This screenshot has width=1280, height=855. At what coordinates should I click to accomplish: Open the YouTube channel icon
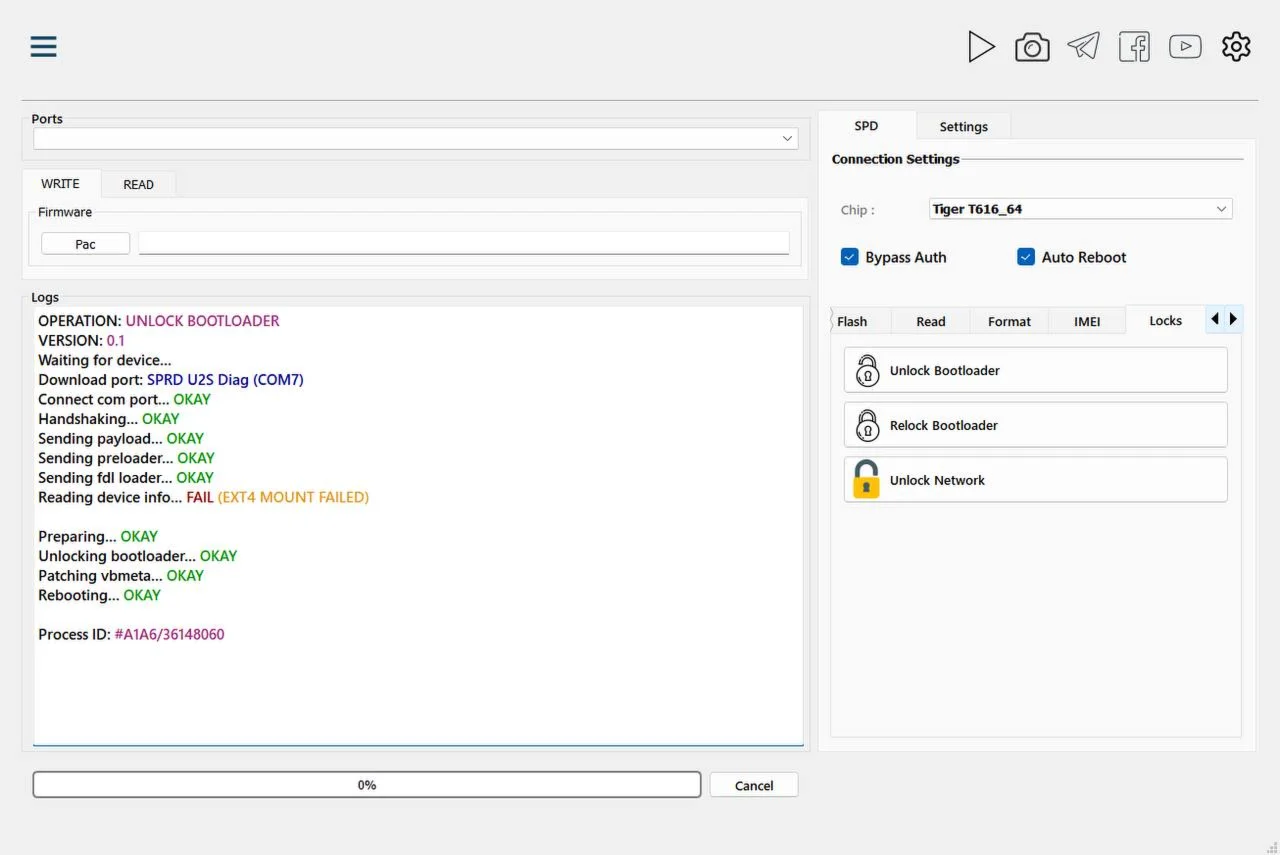tap(1185, 47)
